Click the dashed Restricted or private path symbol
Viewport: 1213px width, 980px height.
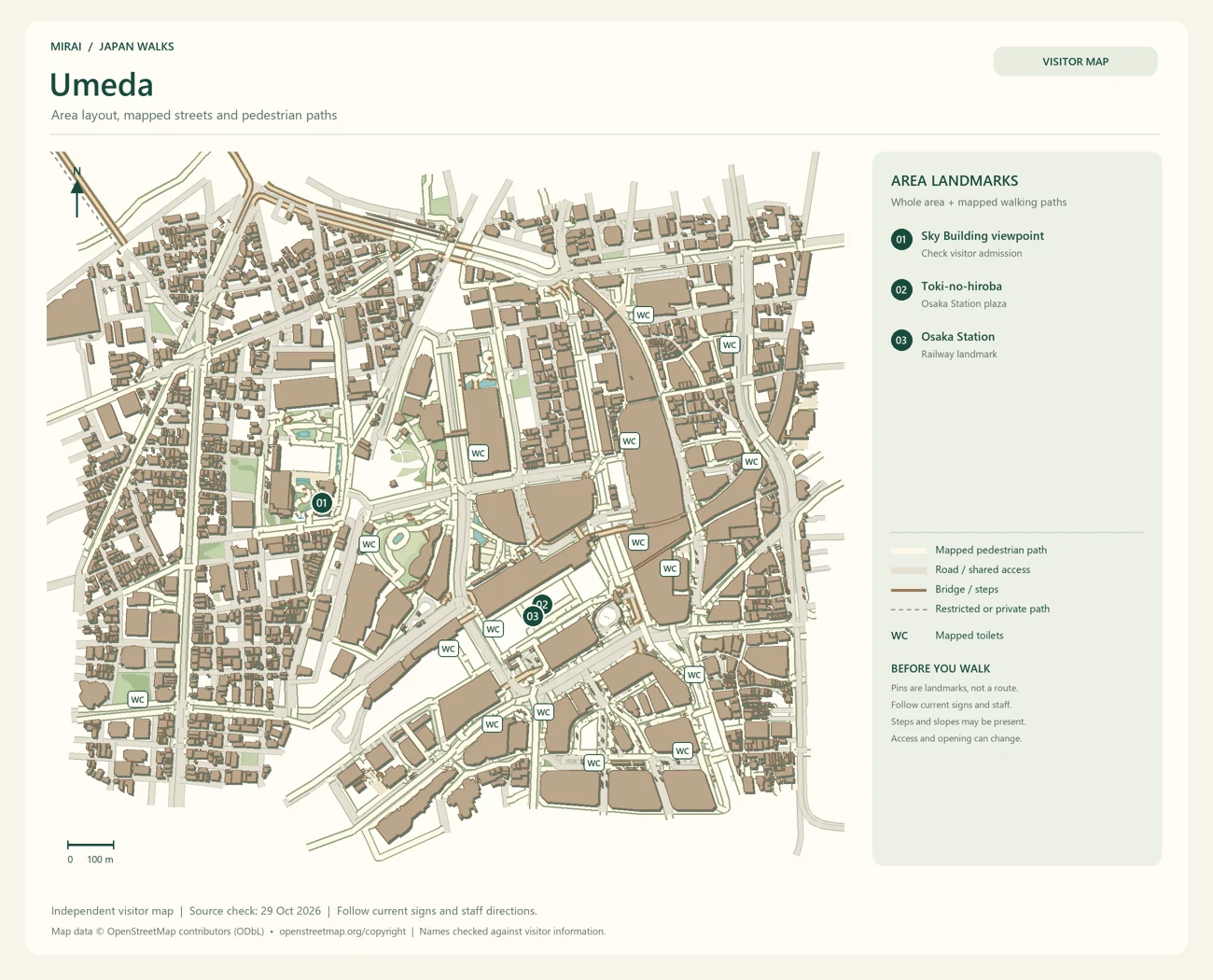coord(909,609)
